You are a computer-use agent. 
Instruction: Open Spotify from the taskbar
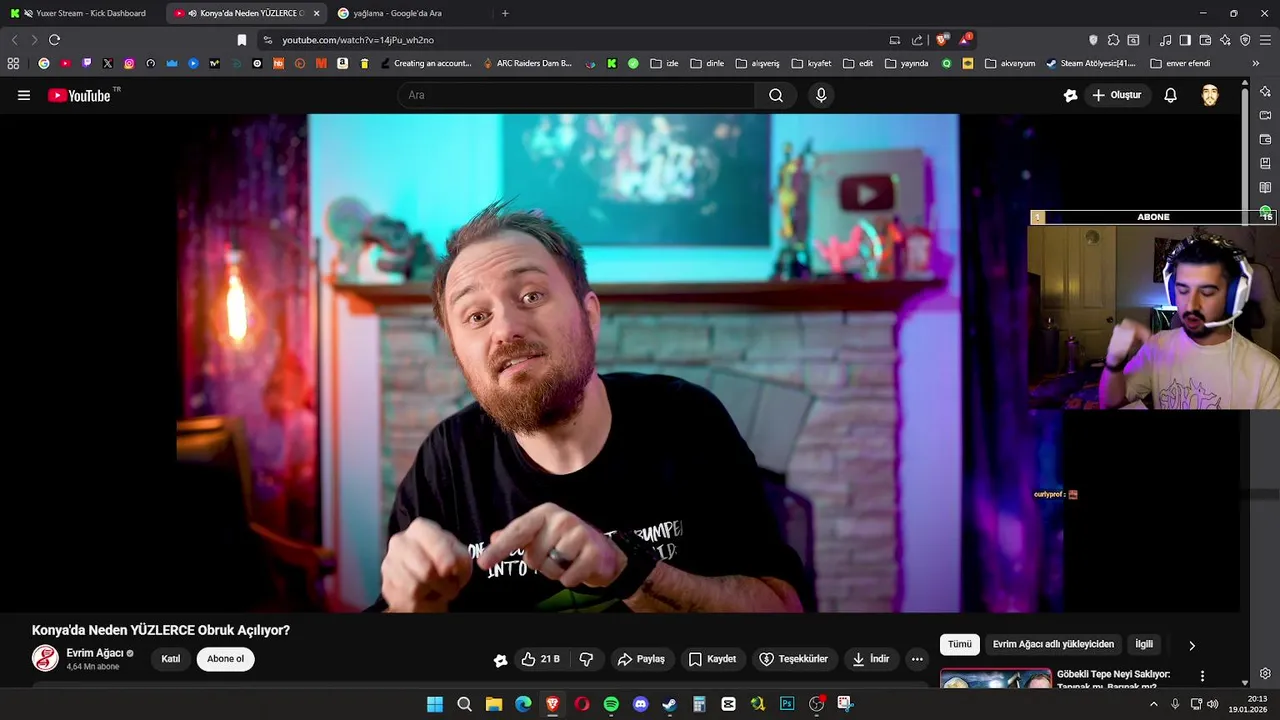click(x=611, y=704)
